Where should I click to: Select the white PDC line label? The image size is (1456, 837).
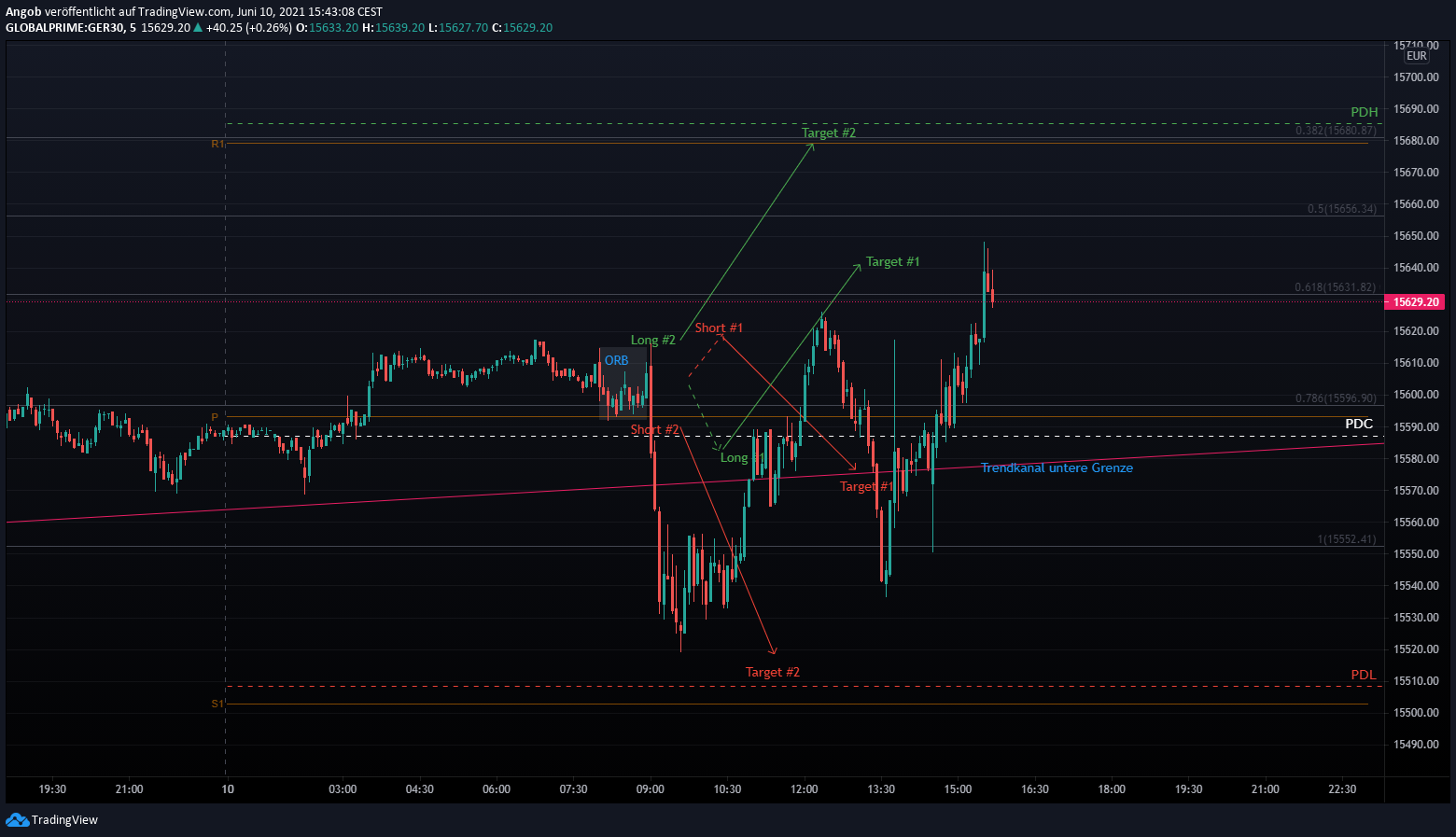1358,425
